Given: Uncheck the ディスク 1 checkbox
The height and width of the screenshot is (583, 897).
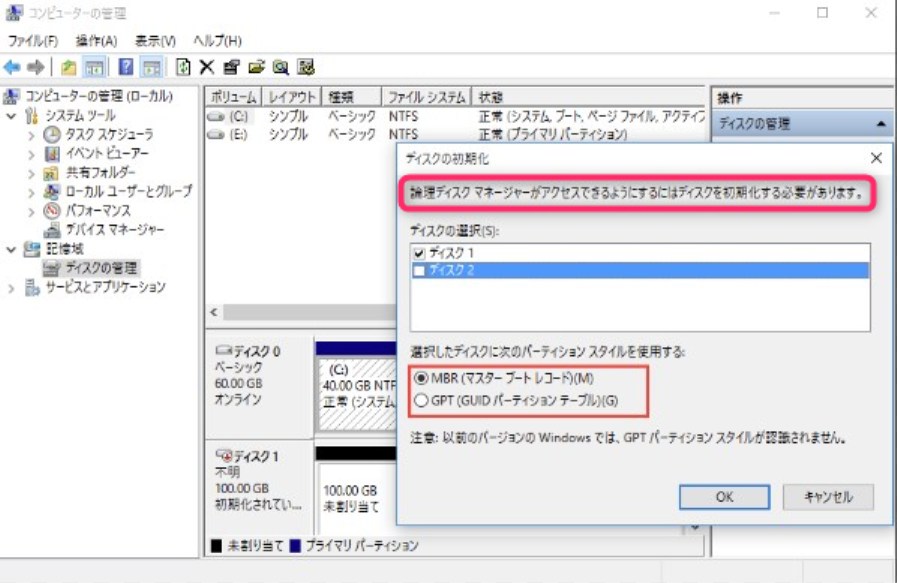Looking at the screenshot, I should (420, 253).
